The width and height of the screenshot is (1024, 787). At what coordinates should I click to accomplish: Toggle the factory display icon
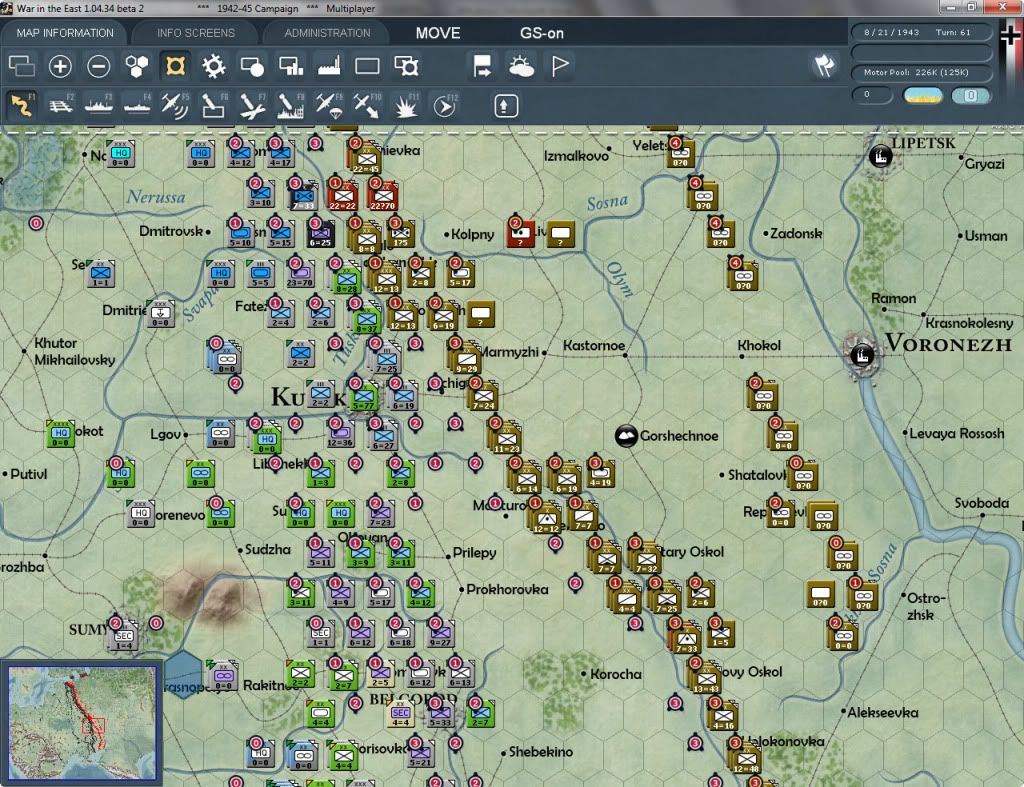pyautogui.click(x=329, y=66)
